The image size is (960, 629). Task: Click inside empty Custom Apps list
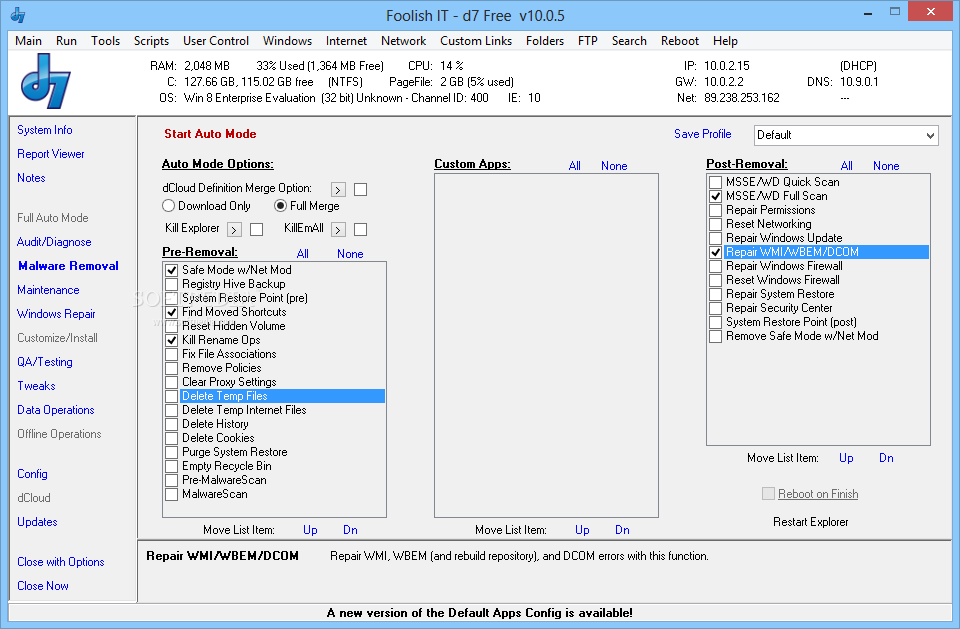pyautogui.click(x=546, y=346)
